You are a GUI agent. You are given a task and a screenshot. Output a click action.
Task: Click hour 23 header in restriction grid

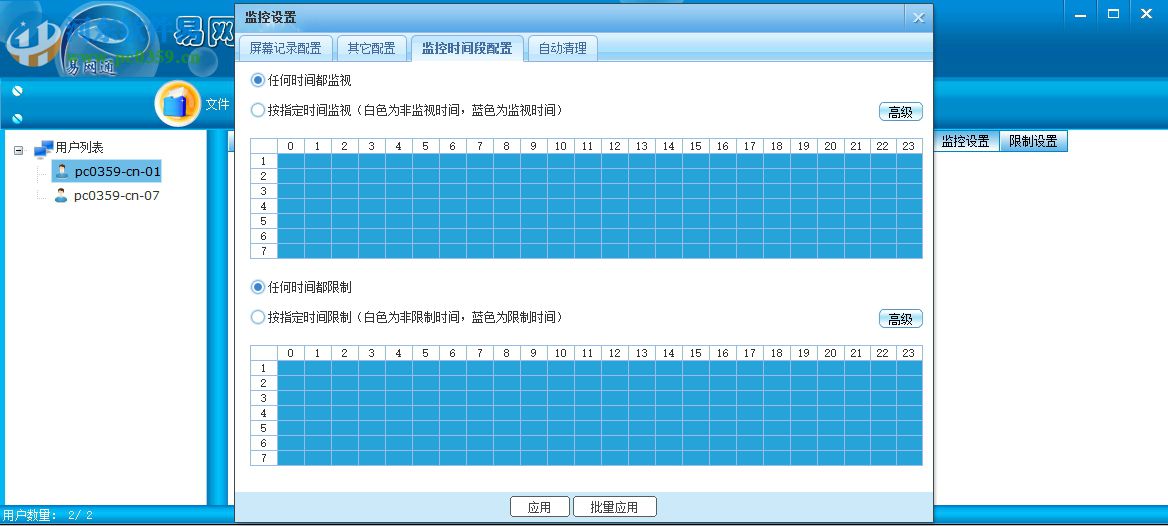tap(909, 353)
